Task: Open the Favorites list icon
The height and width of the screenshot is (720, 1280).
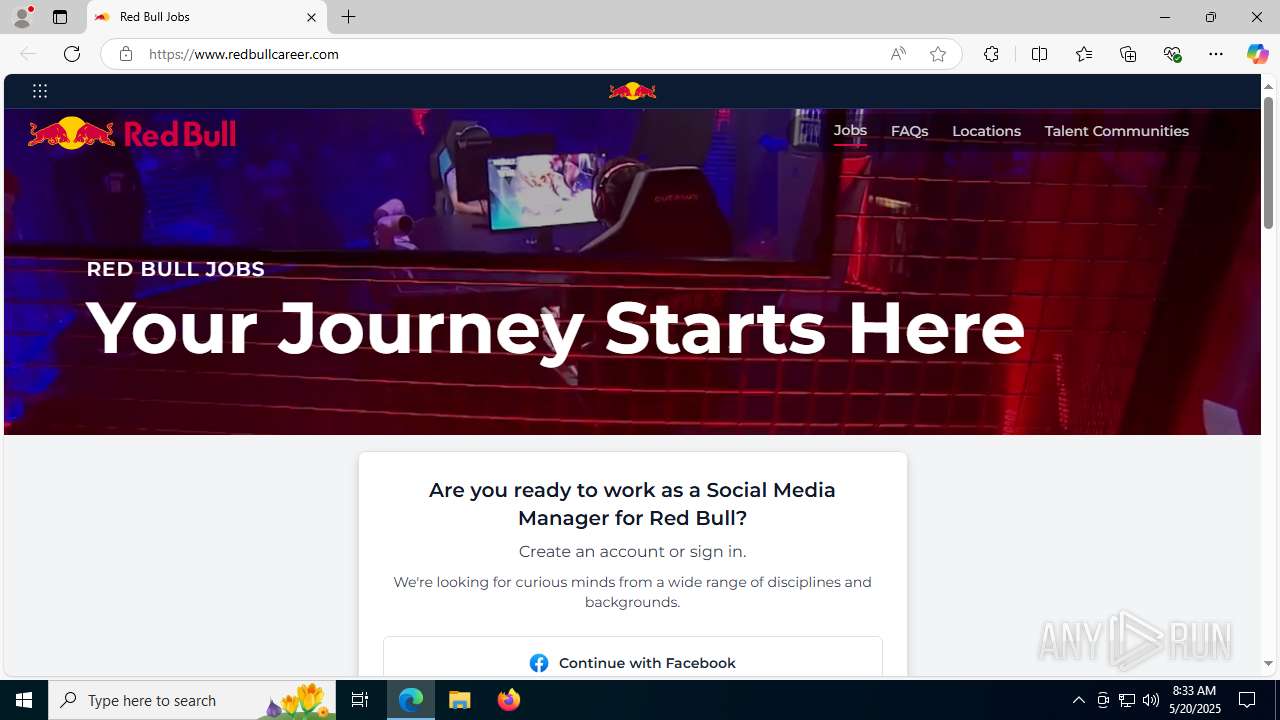Action: pos(1083,54)
